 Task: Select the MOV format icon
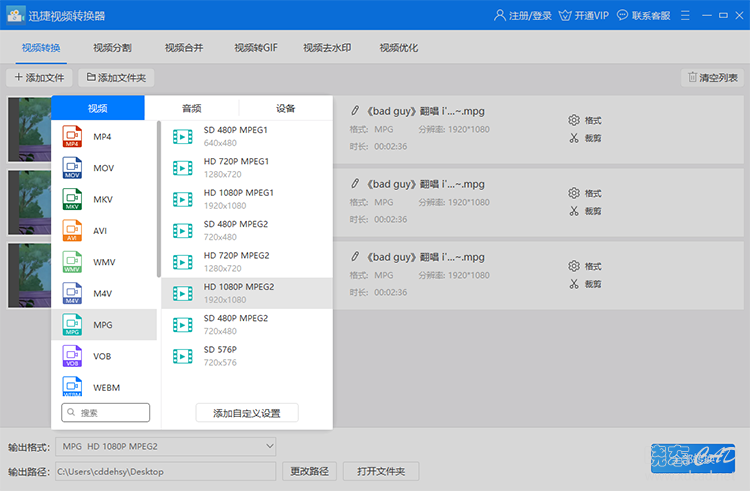72,168
